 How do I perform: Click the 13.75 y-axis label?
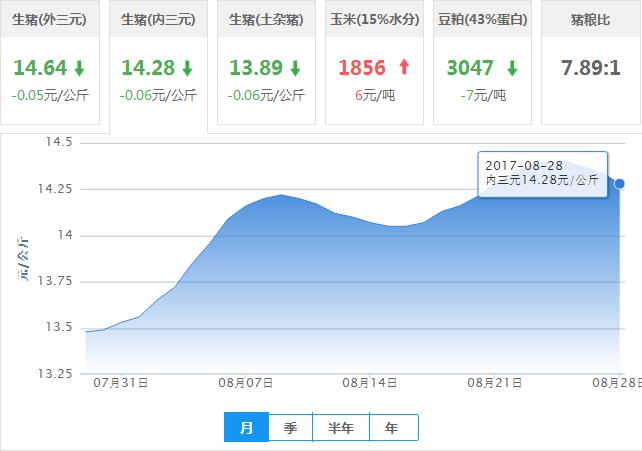(x=55, y=281)
